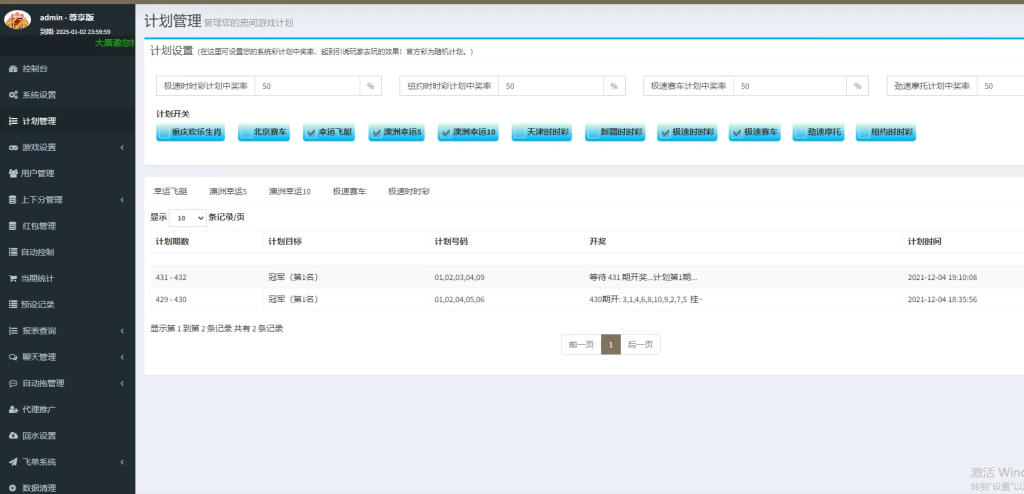Screen dimensions: 1024x494
Task: Switch to the 澳洲幸运5 tab
Action: tap(228, 190)
